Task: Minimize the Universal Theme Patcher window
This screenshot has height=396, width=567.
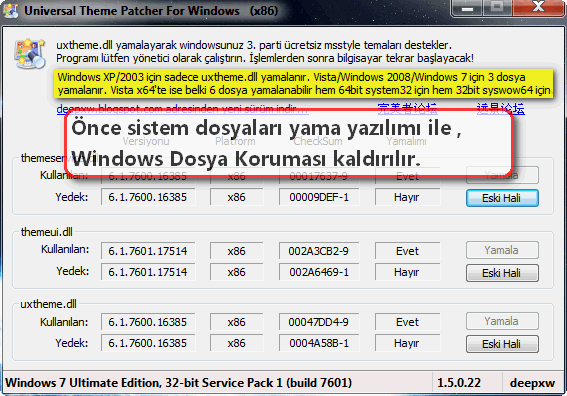Action: point(467,8)
